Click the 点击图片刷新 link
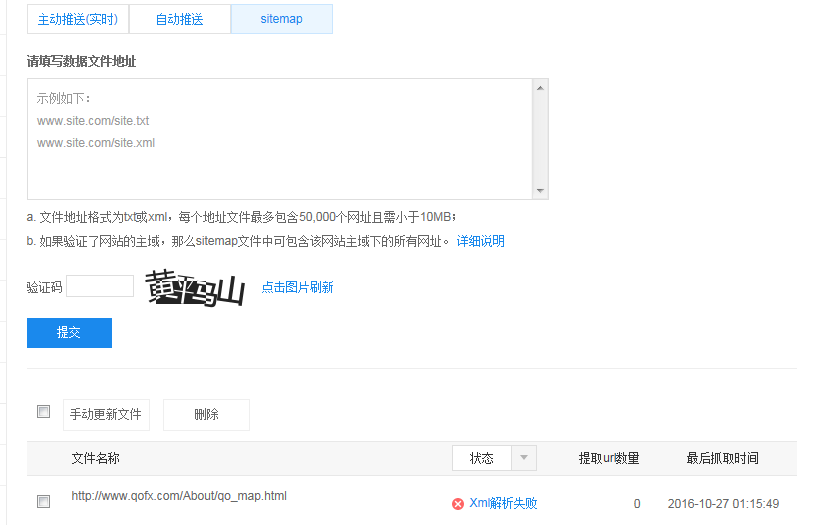Viewport: 826px width, 525px height. tap(297, 287)
